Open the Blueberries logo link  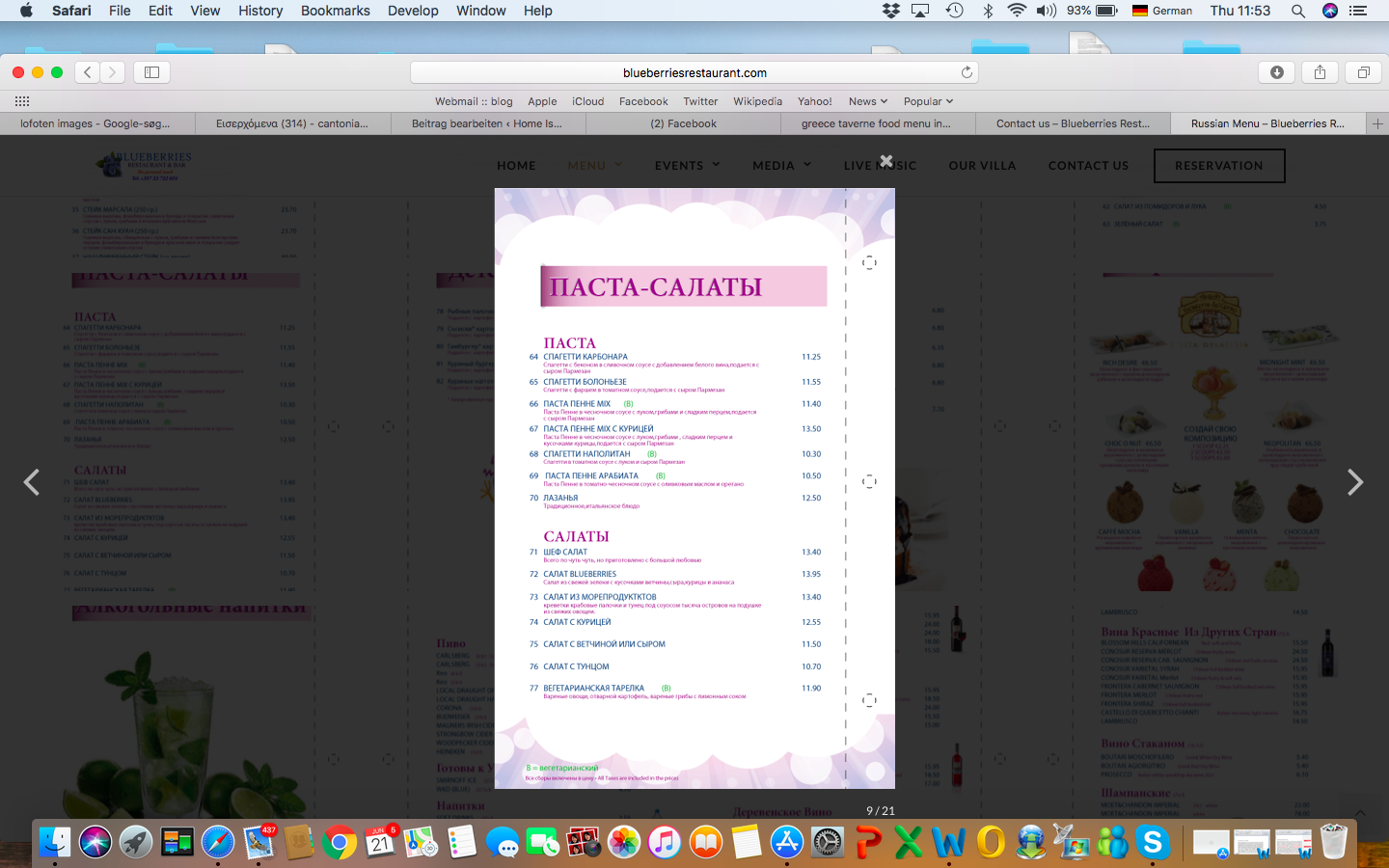pyautogui.click(x=145, y=165)
